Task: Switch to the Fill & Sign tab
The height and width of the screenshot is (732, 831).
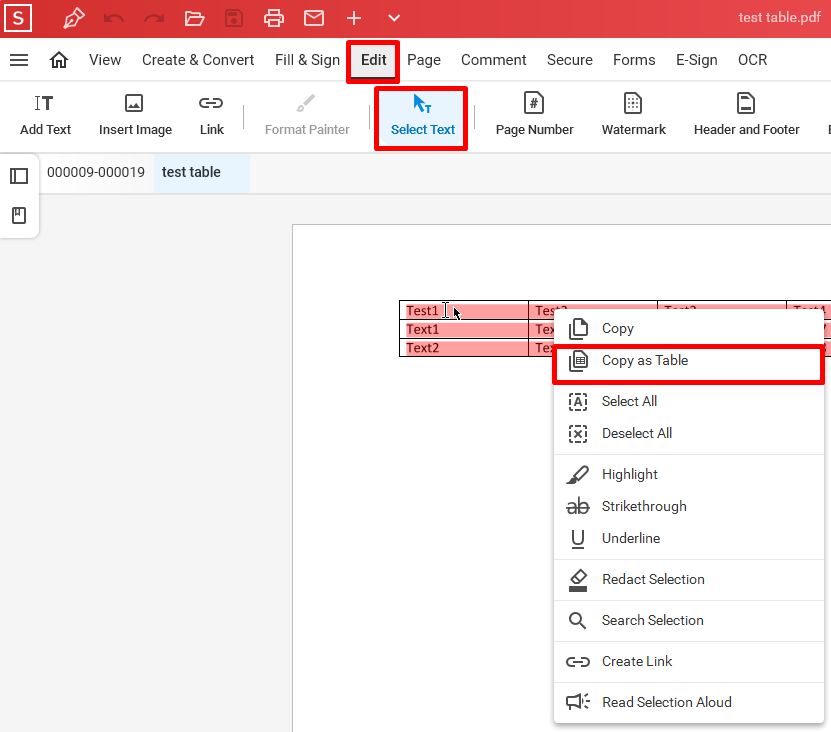Action: 307,60
